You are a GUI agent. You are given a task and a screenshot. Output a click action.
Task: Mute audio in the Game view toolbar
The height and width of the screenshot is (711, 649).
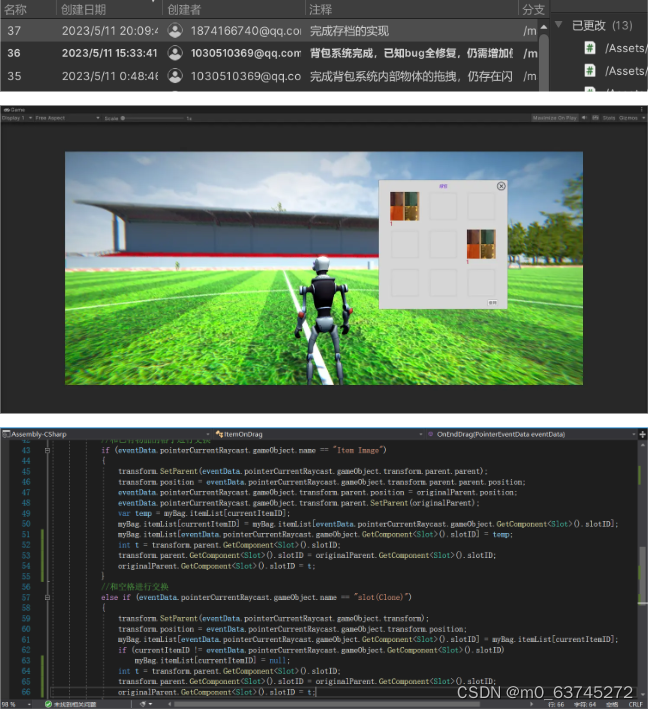click(584, 118)
